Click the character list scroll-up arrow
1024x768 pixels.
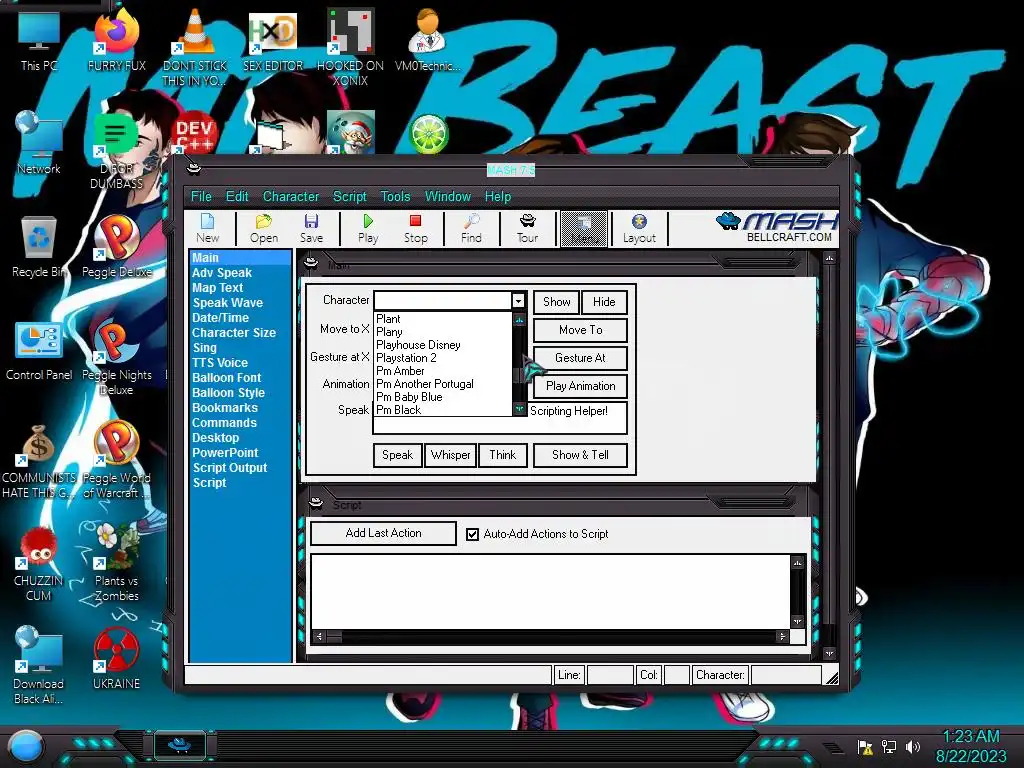(x=519, y=320)
